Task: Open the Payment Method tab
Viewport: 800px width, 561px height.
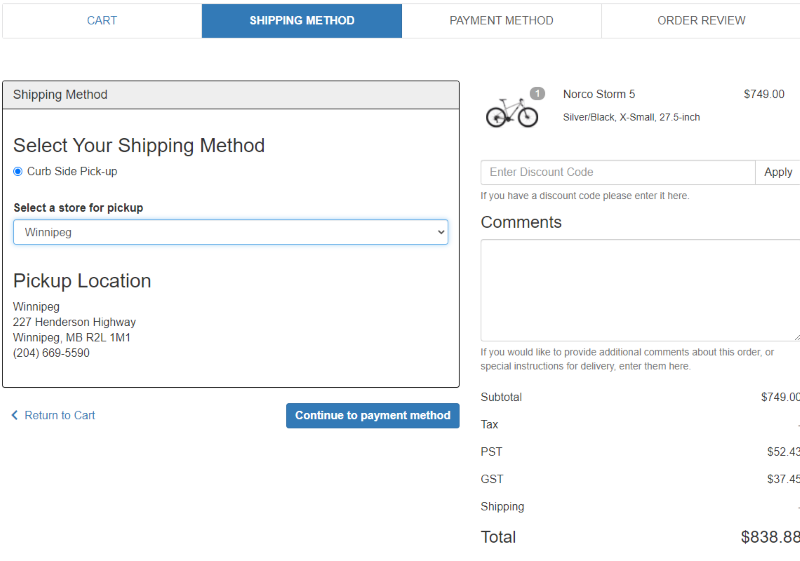Action: pyautogui.click(x=501, y=21)
